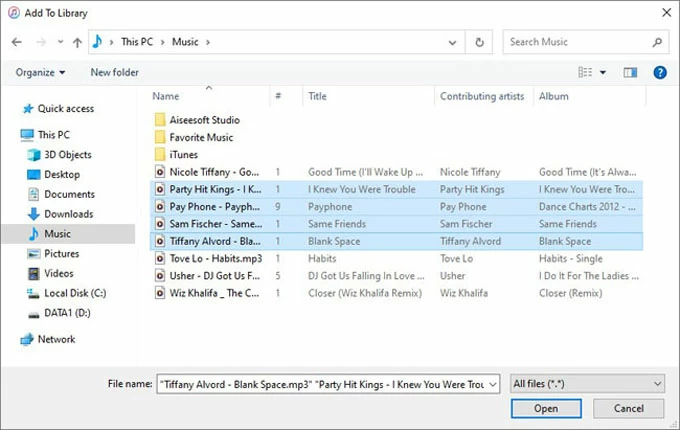Open the iTunes folder
Viewport: 680px width, 430px height.
[x=183, y=155]
